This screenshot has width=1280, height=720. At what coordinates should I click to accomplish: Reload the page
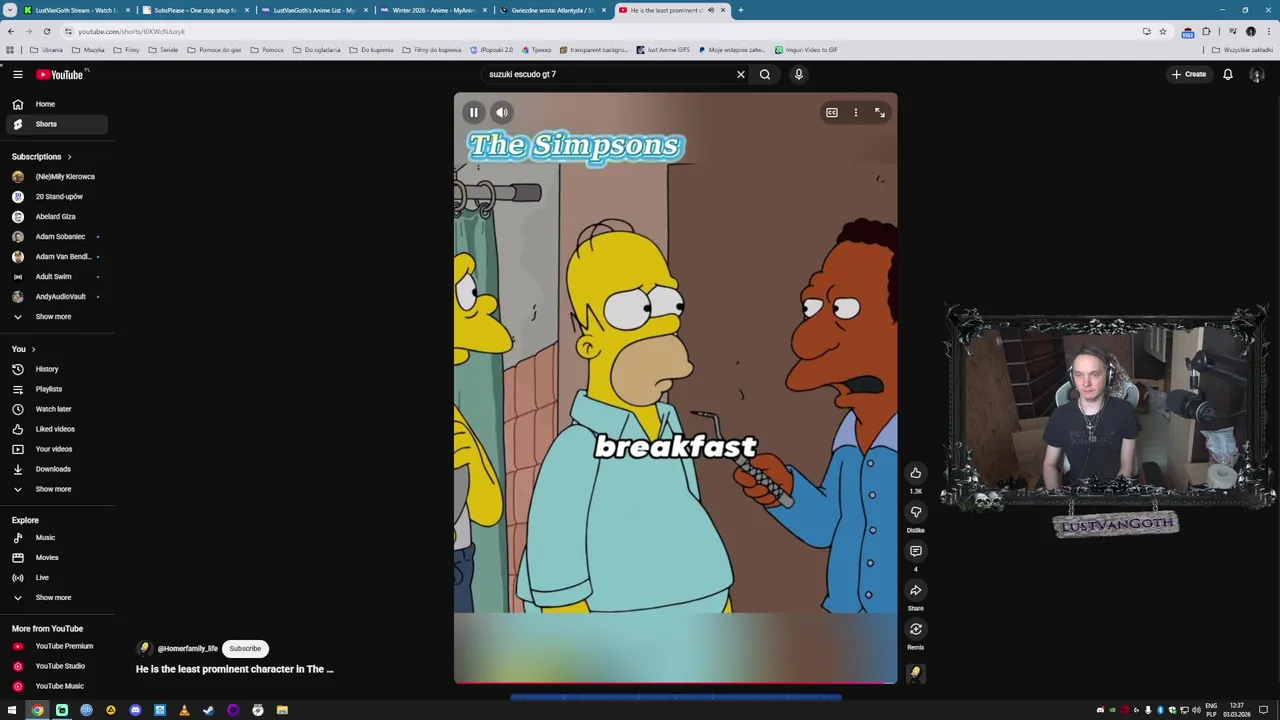pyautogui.click(x=46, y=31)
